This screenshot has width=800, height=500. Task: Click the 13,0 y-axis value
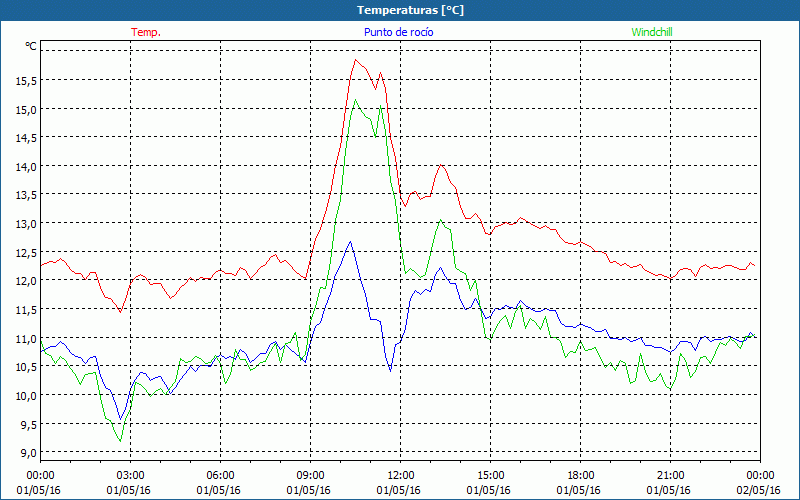click(26, 223)
